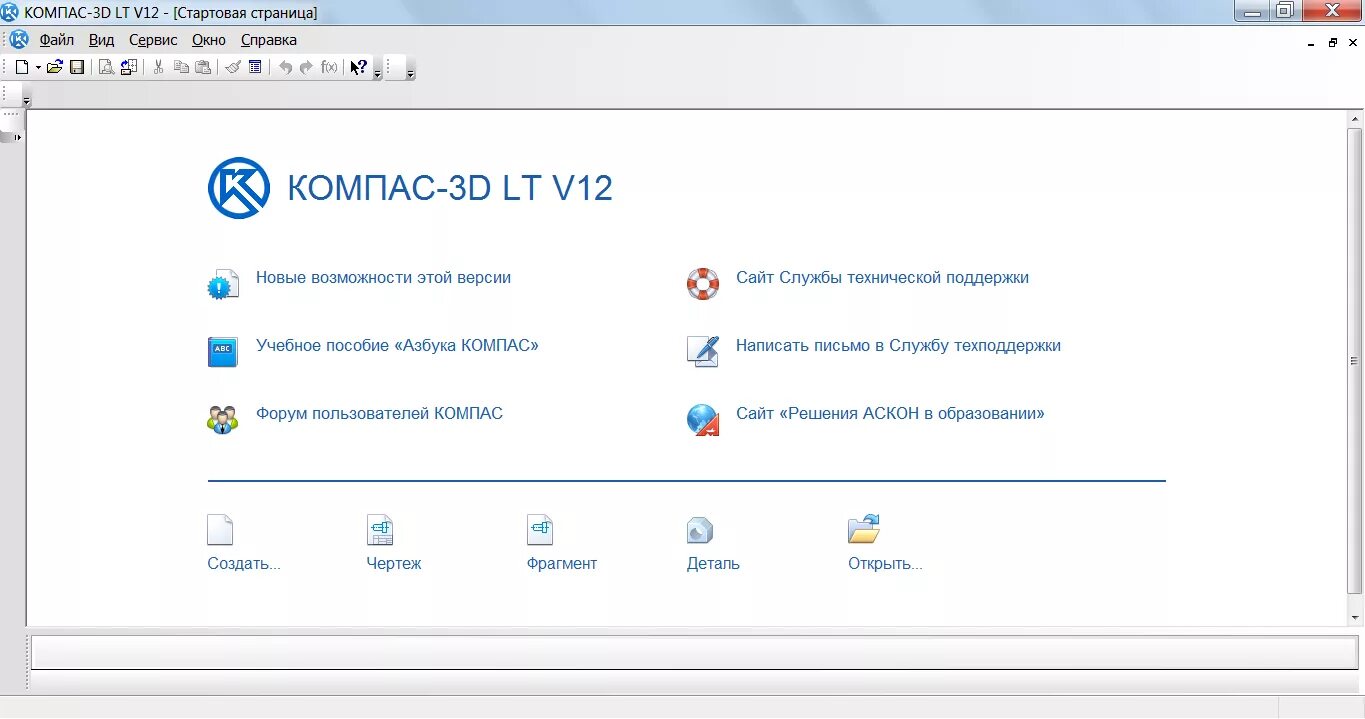Click the Paste clipboard icon
Image resolution: width=1365 pixels, height=719 pixels.
click(203, 67)
